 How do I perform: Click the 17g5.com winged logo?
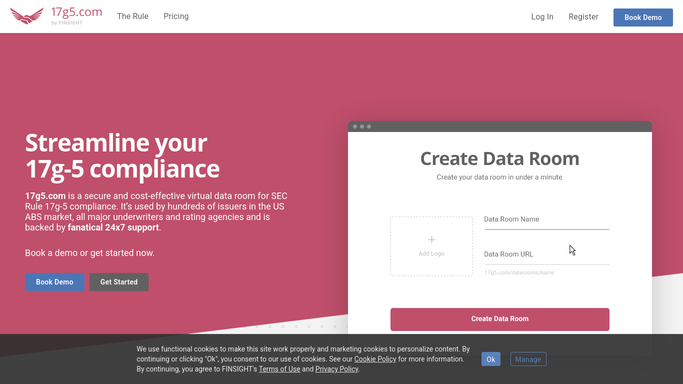[x=27, y=16]
